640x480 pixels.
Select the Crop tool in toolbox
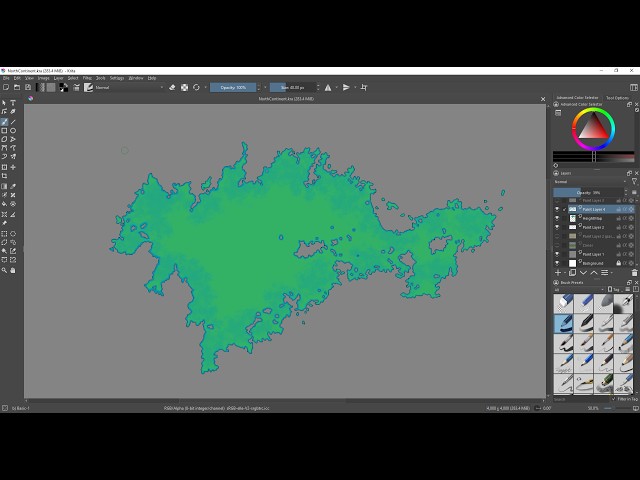tap(4, 176)
